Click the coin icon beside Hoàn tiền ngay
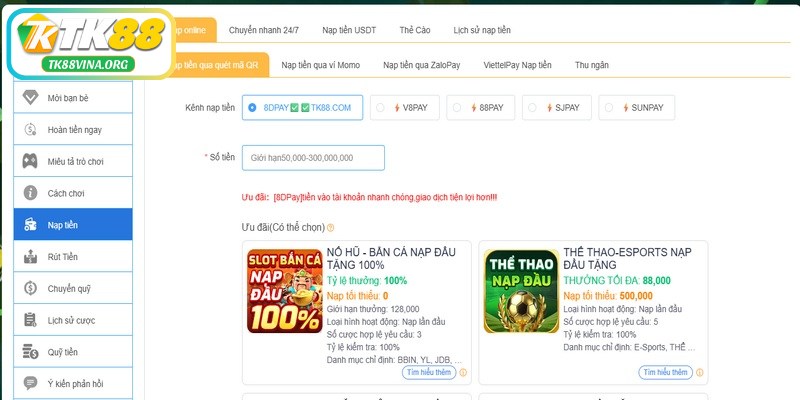The width and height of the screenshot is (800, 400). (x=31, y=130)
